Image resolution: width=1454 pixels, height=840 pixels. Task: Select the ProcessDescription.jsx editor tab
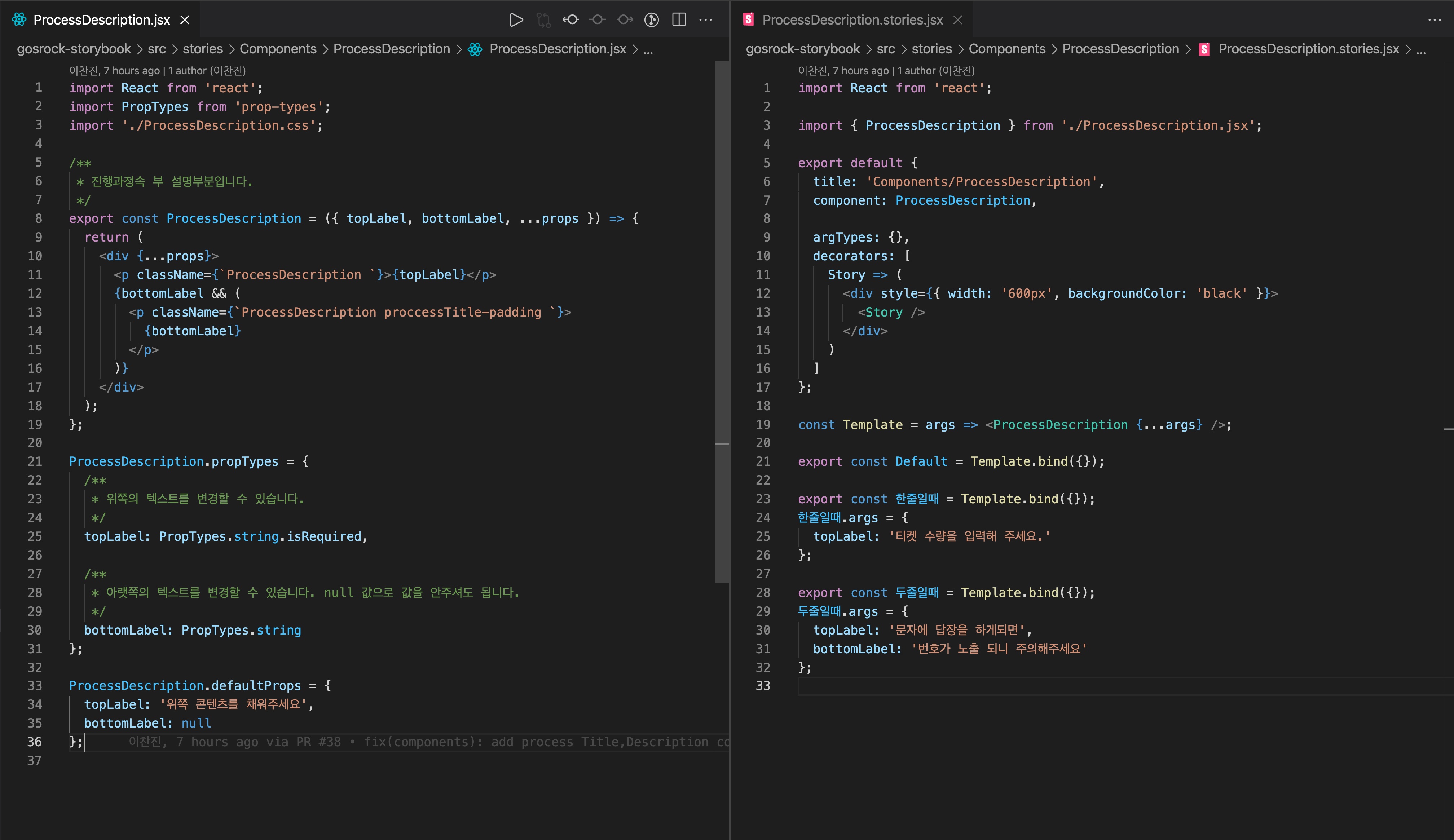pos(102,20)
